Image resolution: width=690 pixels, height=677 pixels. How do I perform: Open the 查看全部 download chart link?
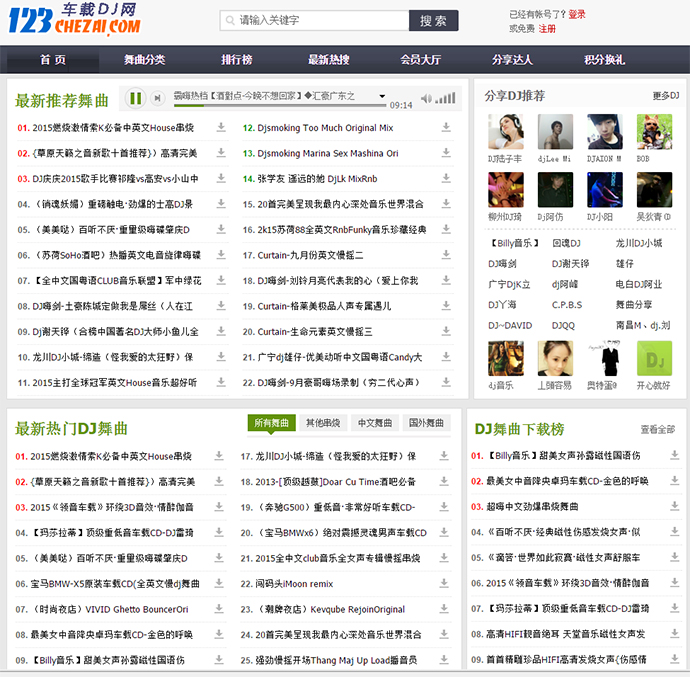(657, 429)
